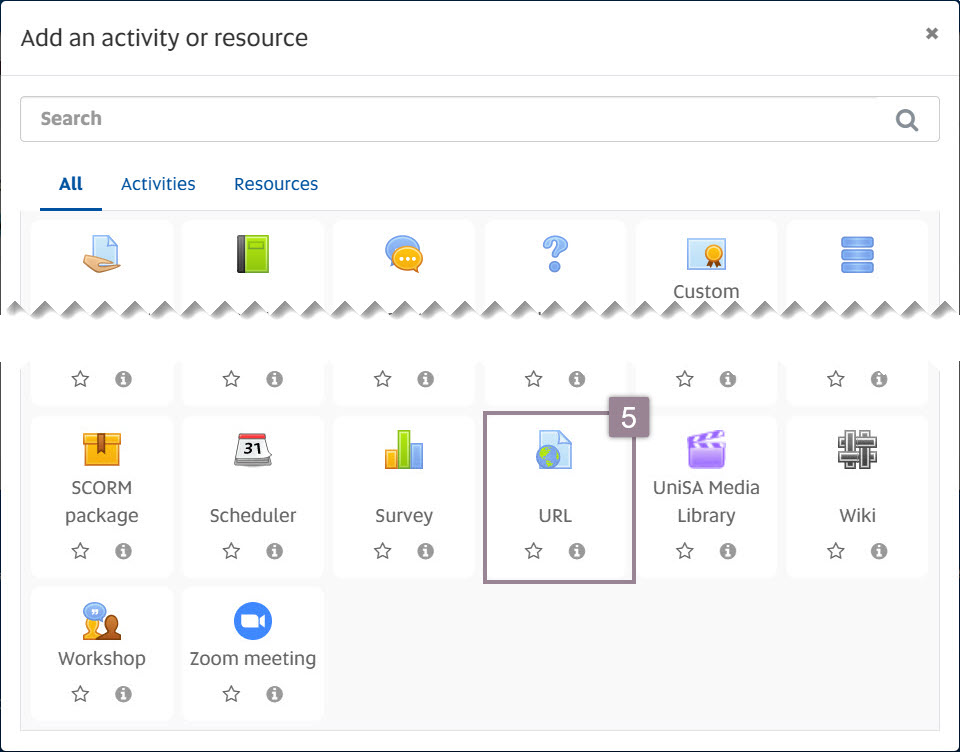The image size is (960, 752).
Task: Select the Wiki activity icon
Action: tap(857, 450)
